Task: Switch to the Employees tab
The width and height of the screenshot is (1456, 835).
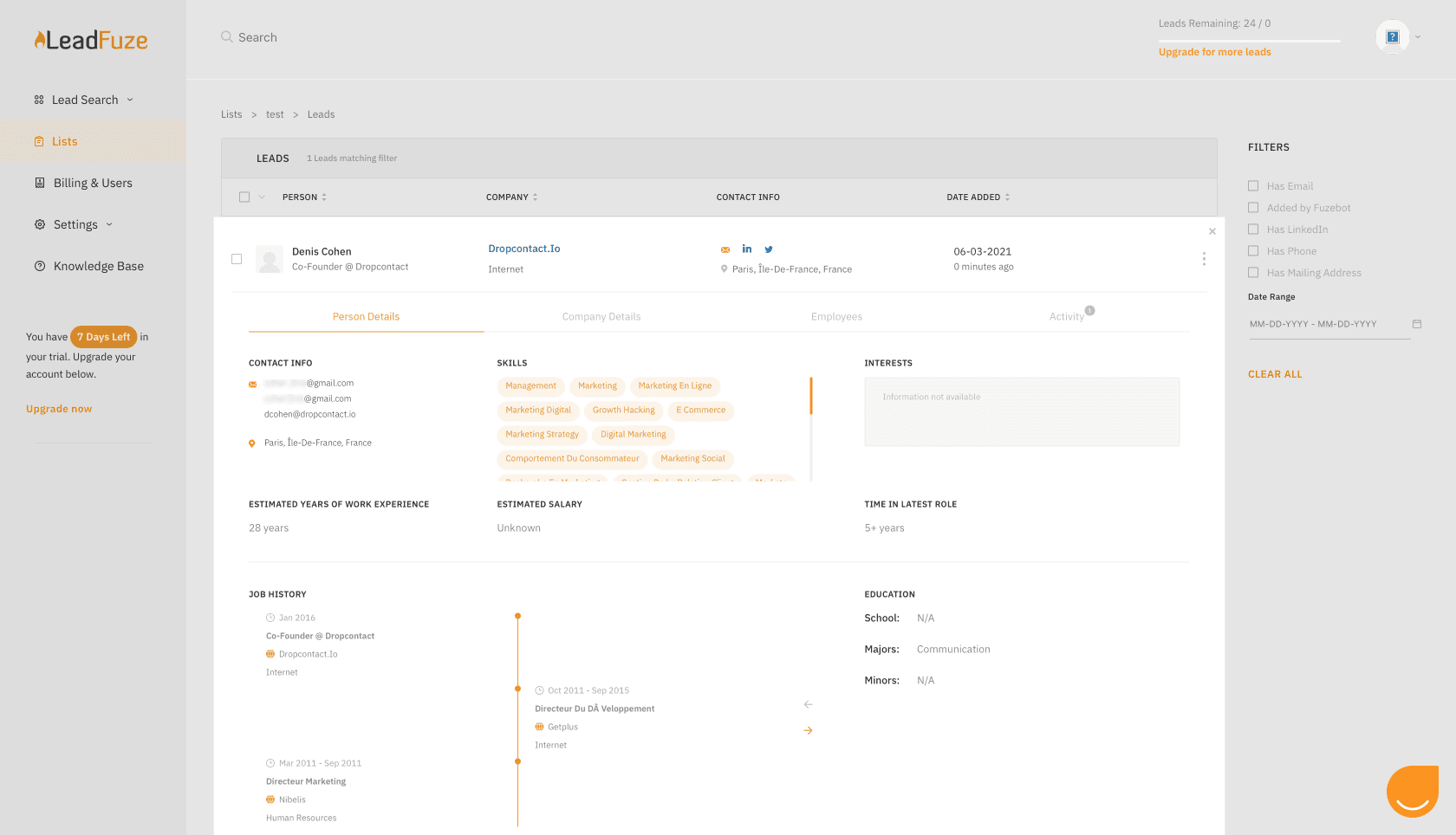Action: (x=837, y=317)
